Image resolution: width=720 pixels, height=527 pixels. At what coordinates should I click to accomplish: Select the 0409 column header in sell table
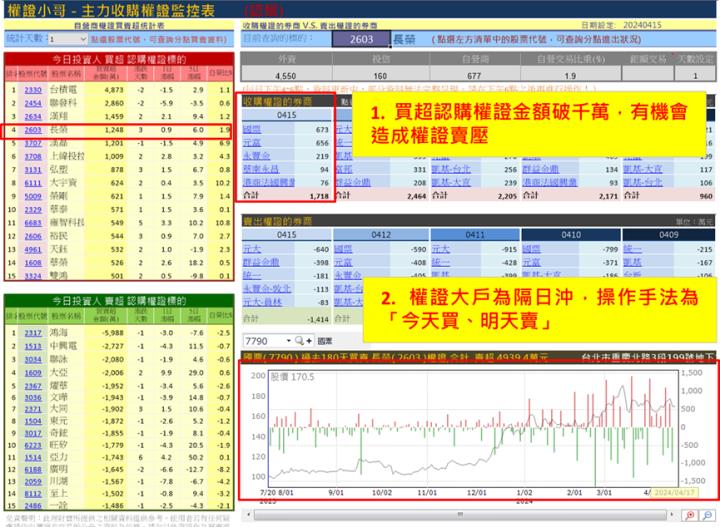tap(669, 235)
